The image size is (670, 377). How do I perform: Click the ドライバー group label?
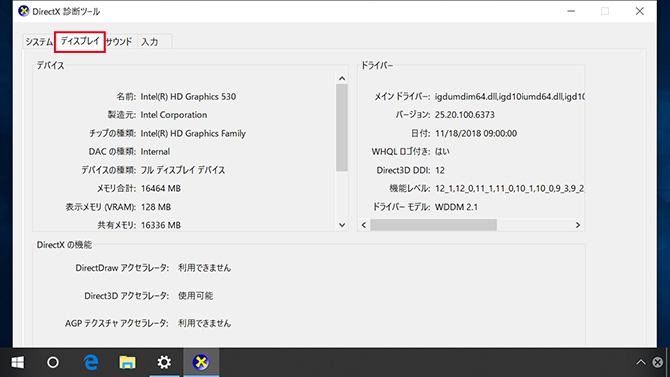[x=376, y=65]
